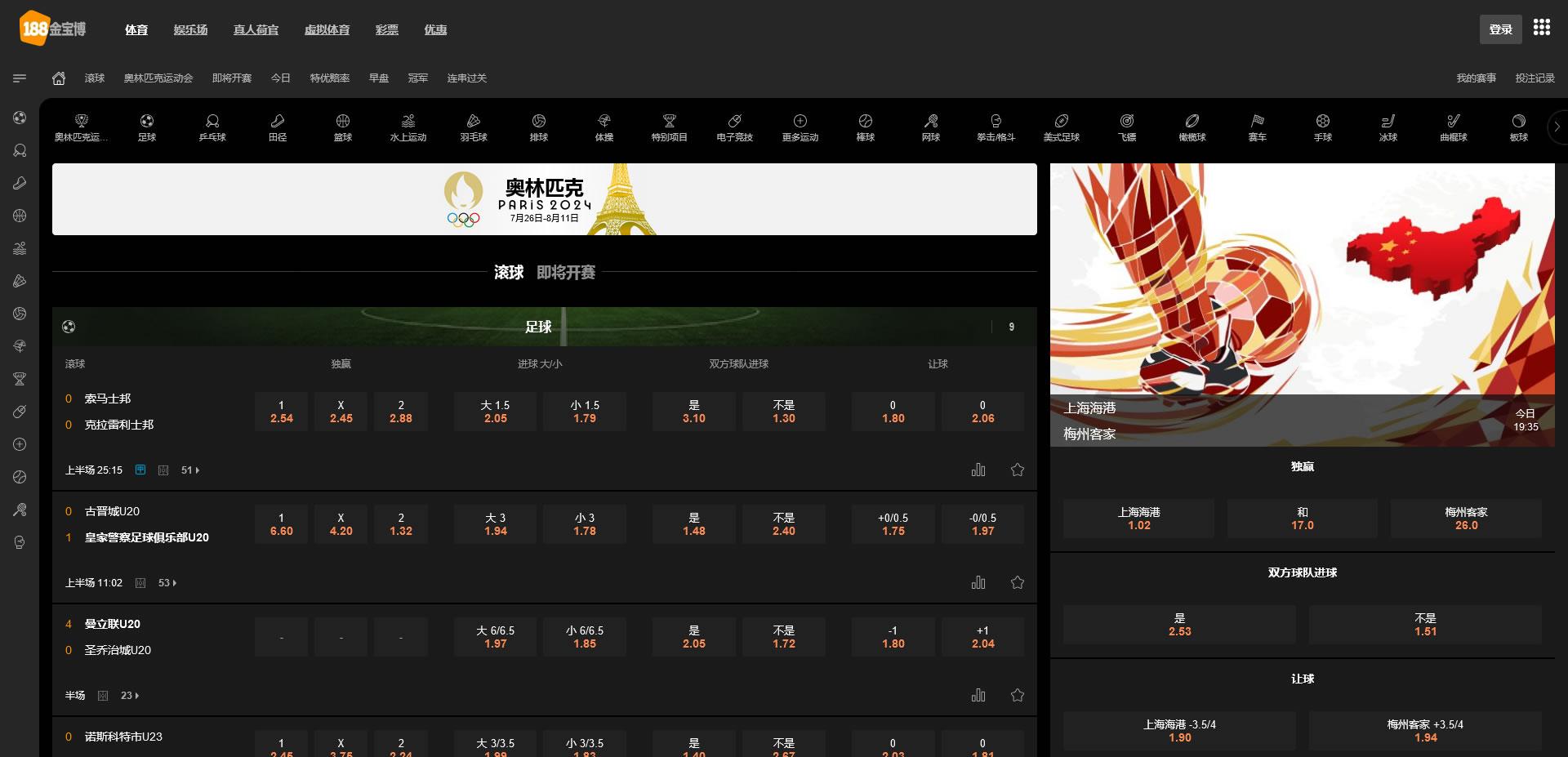Open 优惠 in the top menu
This screenshot has height=757, width=1568.
435,29
